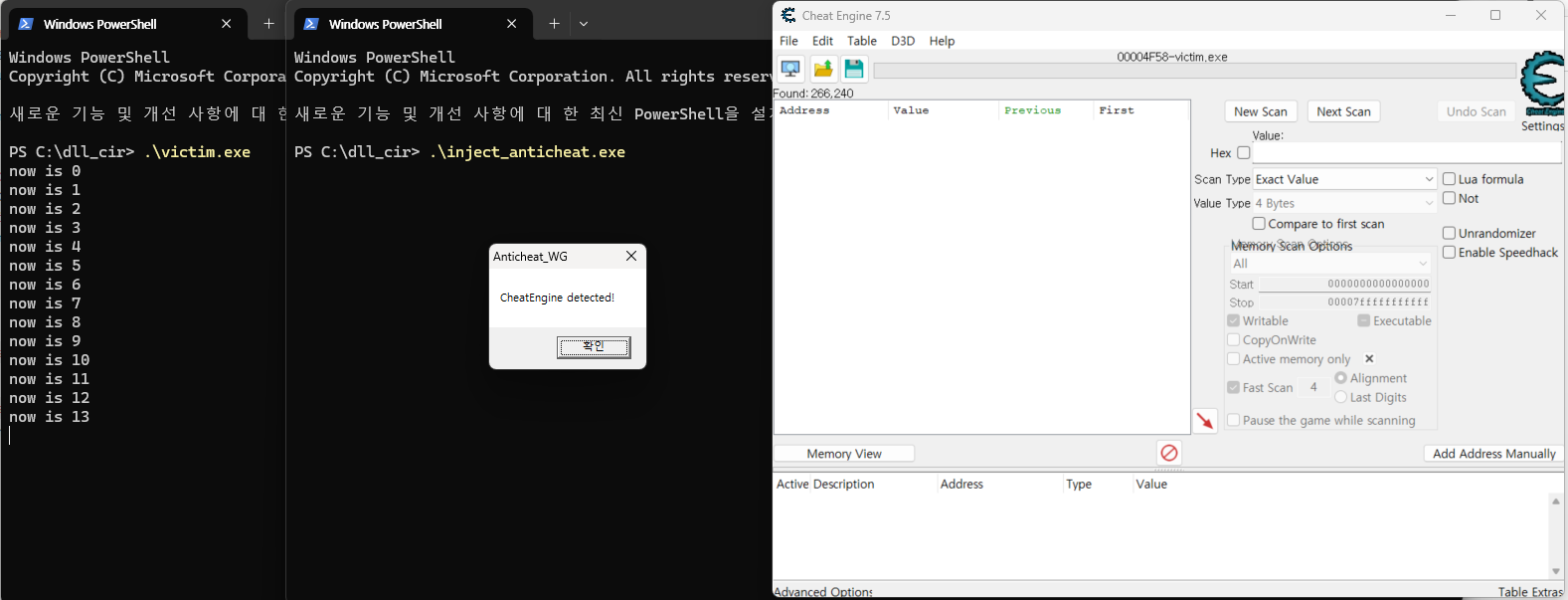Enable the Lua formula checkbox
This screenshot has height=600, width=1568.
[x=1449, y=179]
